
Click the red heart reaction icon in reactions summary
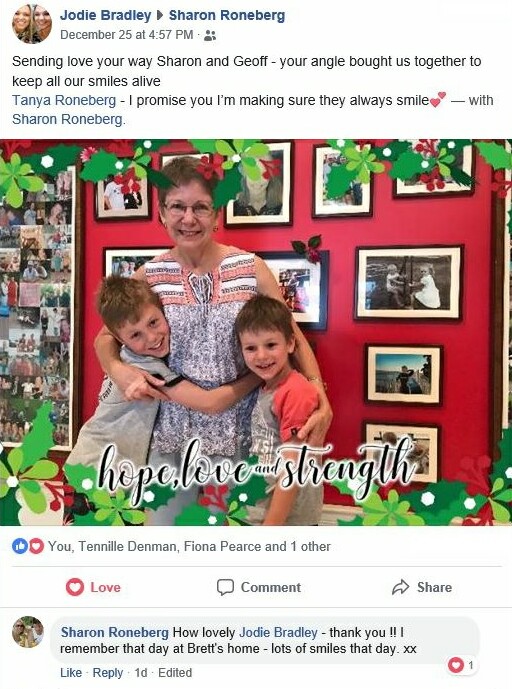[36, 546]
